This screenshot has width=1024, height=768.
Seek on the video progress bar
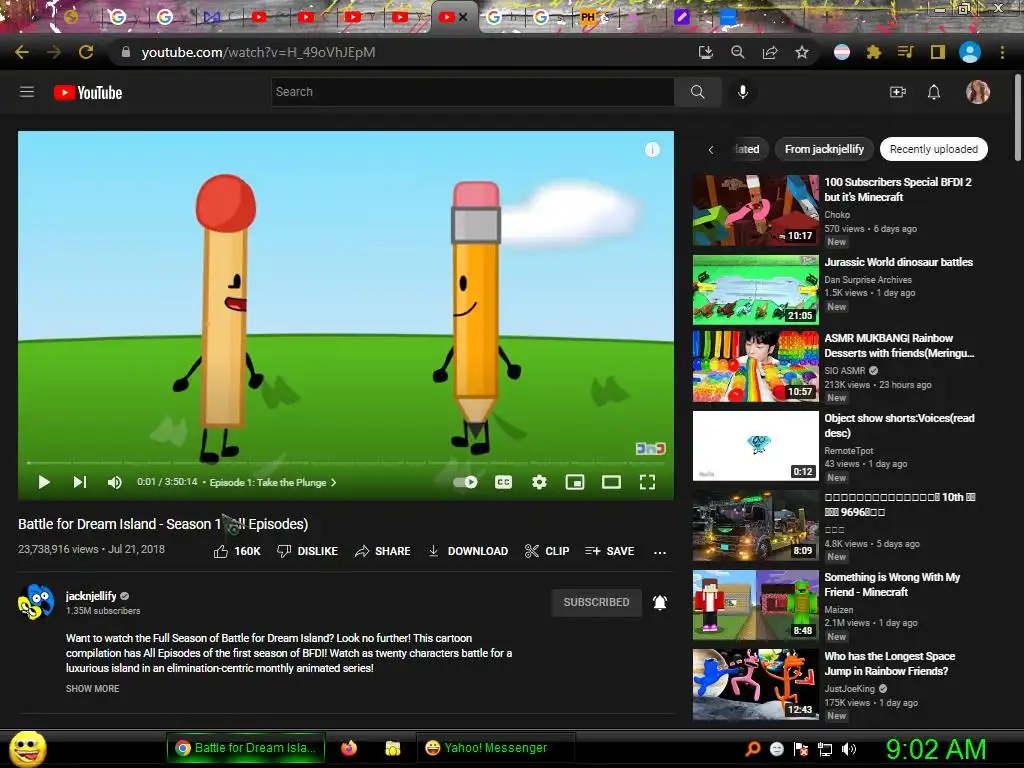tap(346, 462)
